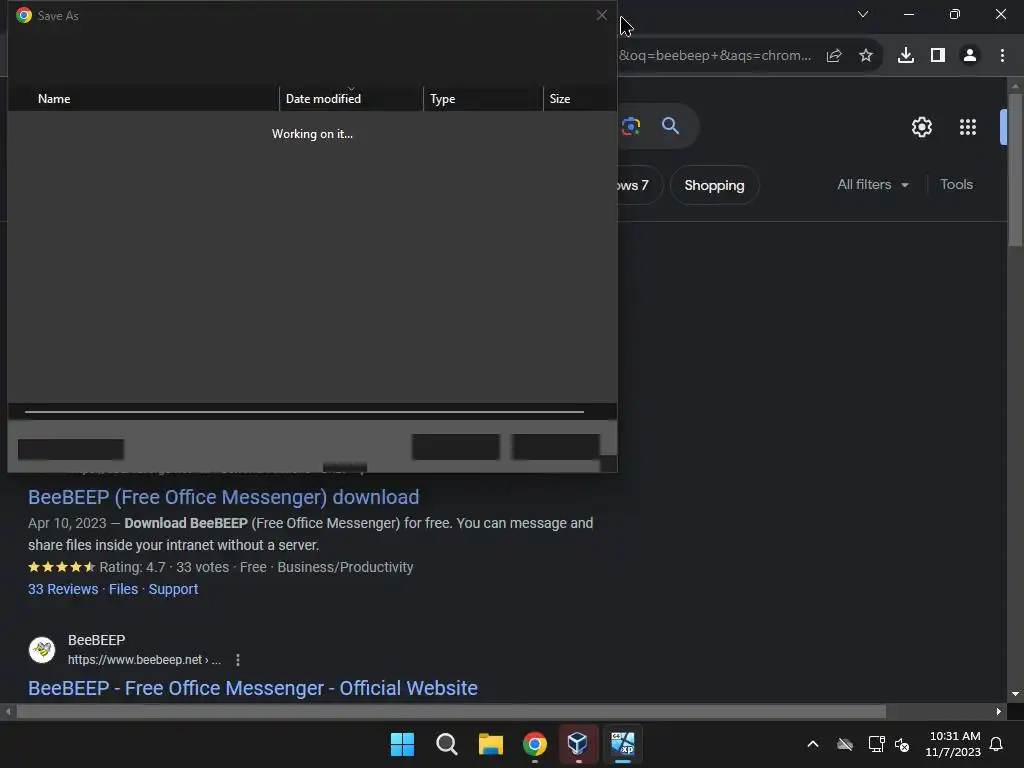Open File Explorer from taskbar

point(490,744)
